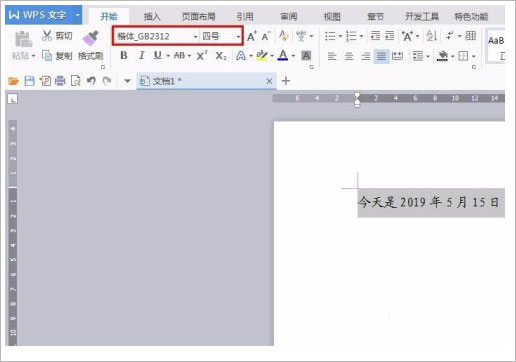The height and width of the screenshot is (362, 516).
Task: Increase paragraph indent
Action: click(x=390, y=35)
